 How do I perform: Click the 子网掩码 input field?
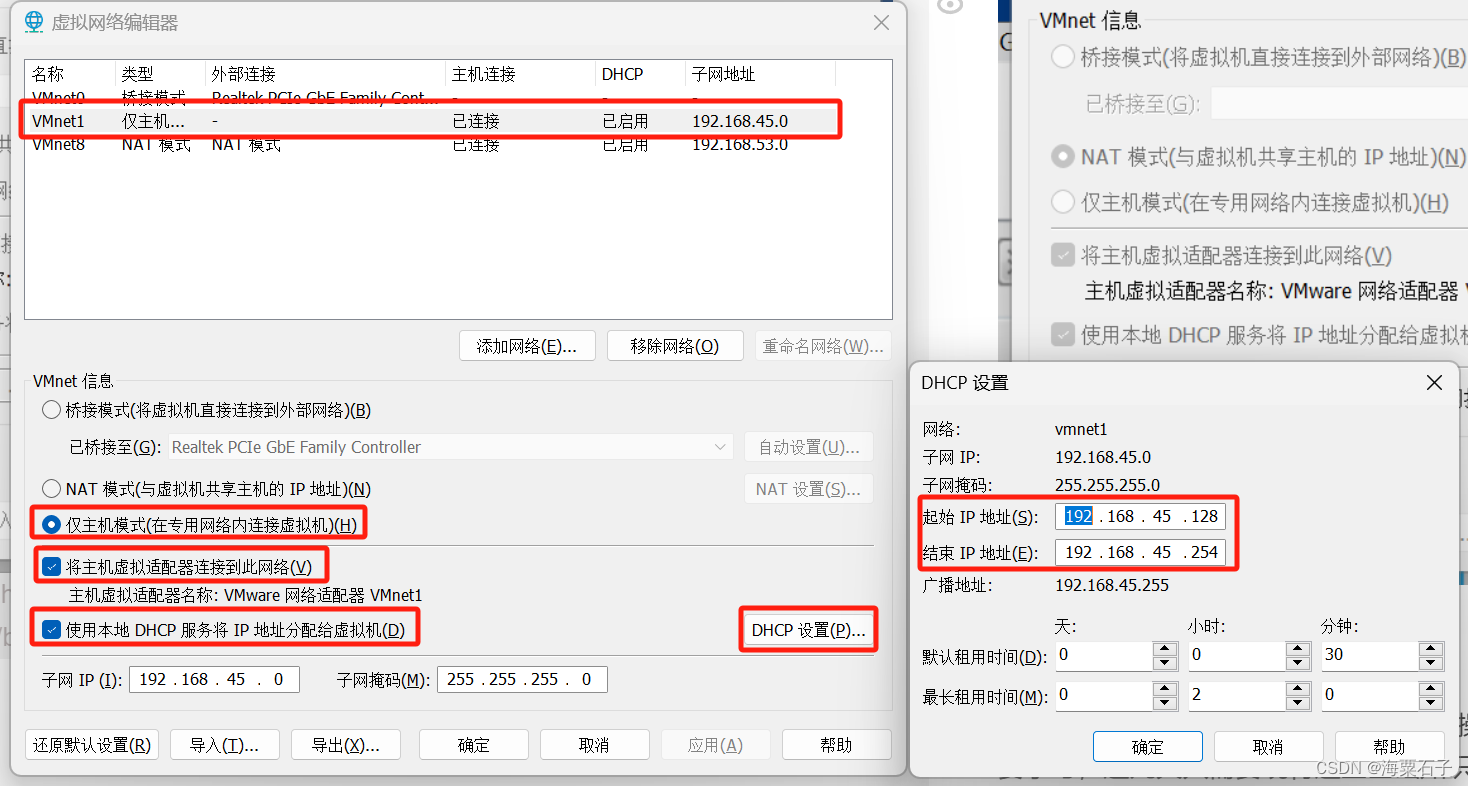pyautogui.click(x=522, y=680)
